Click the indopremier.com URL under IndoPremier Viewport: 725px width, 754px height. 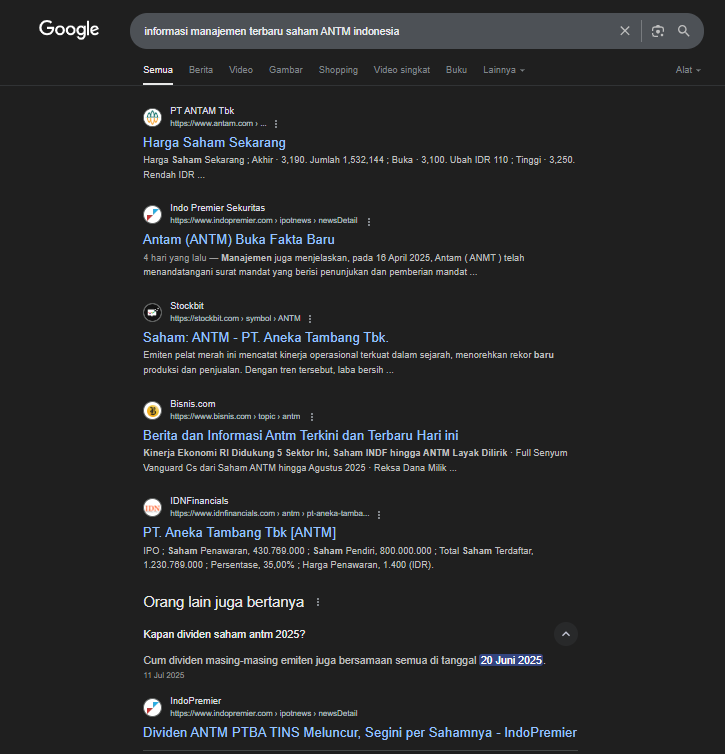tap(263, 713)
